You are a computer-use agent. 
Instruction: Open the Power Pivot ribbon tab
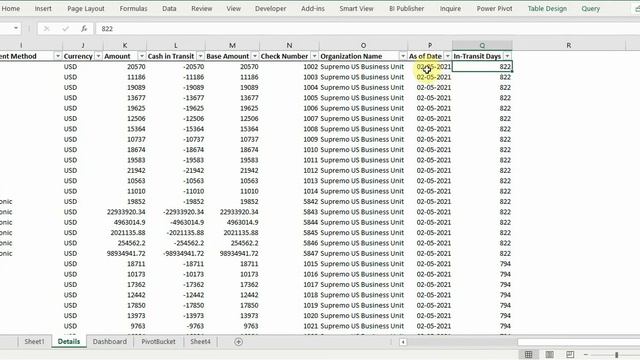[494, 9]
